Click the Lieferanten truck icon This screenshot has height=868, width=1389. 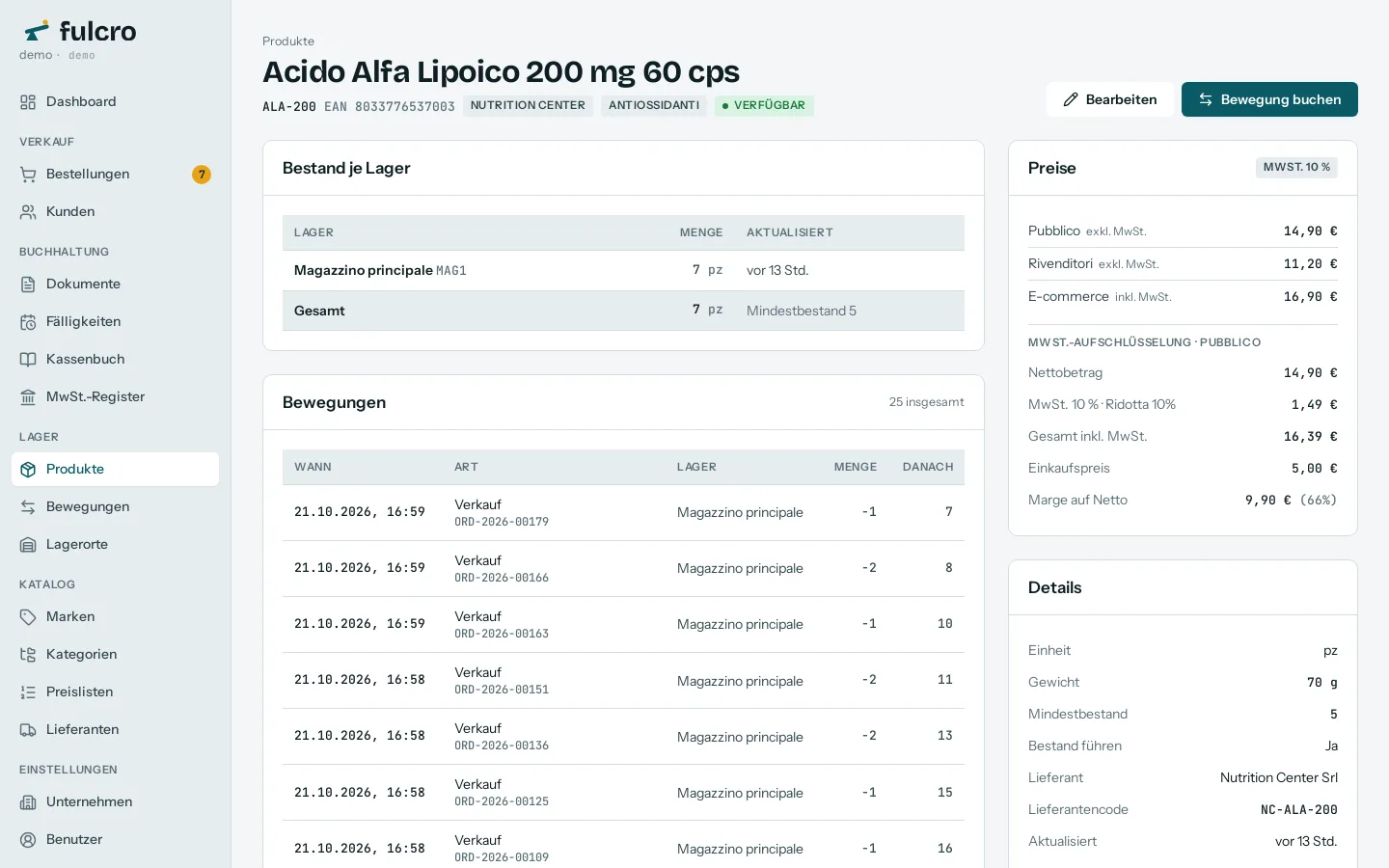tap(28, 730)
